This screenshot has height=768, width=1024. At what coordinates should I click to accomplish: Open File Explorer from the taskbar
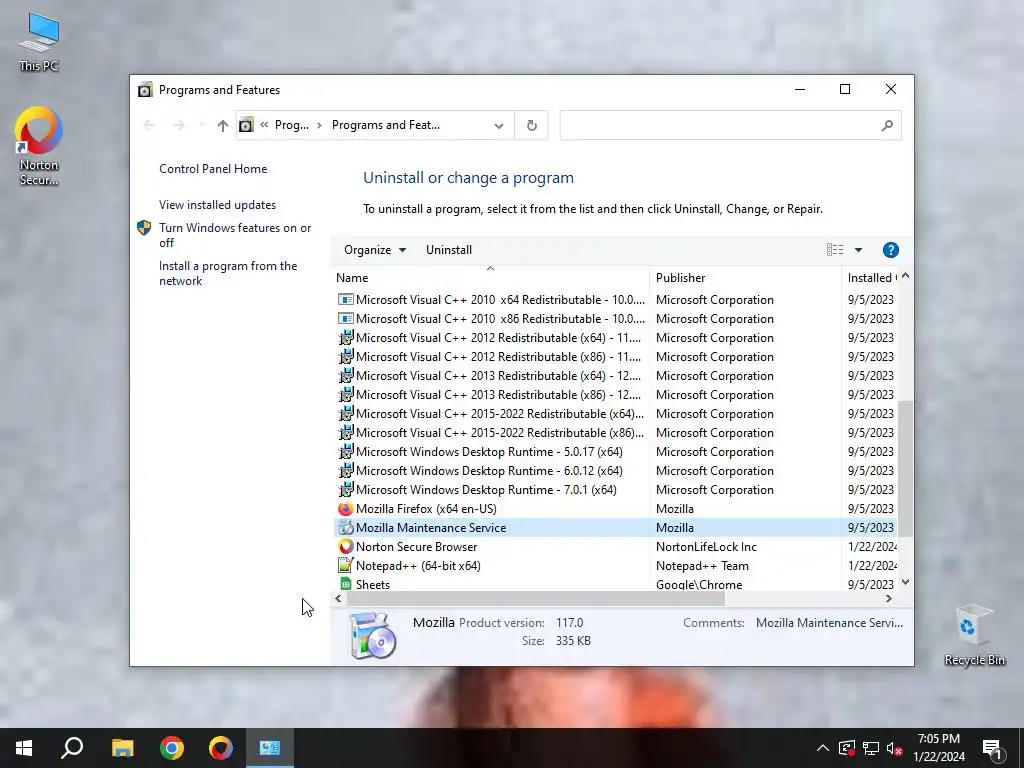(x=122, y=748)
